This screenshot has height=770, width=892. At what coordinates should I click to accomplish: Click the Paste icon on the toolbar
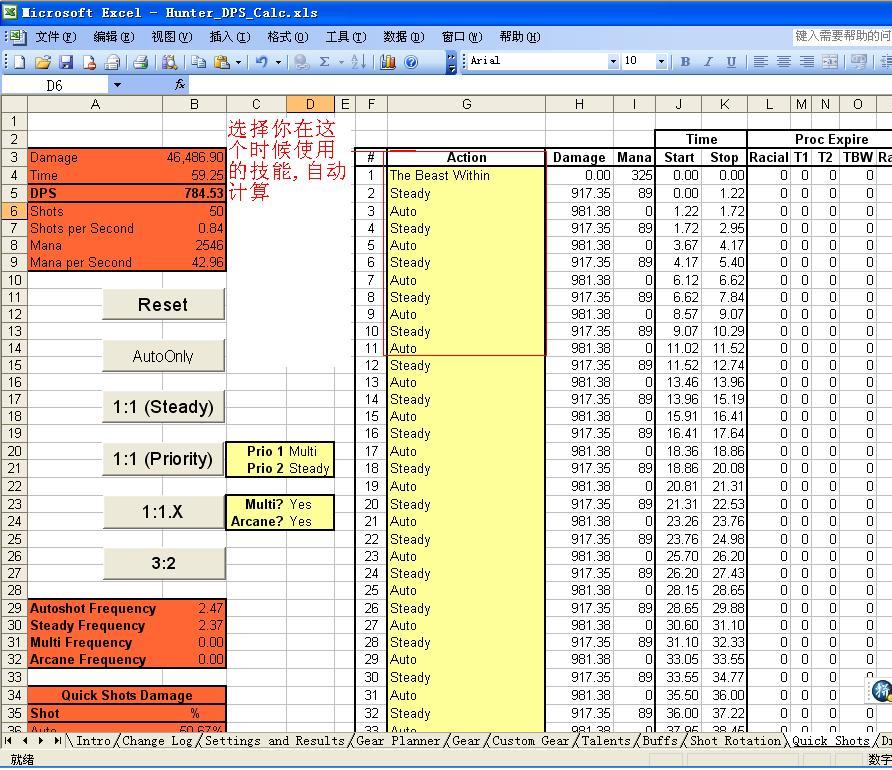[221, 60]
